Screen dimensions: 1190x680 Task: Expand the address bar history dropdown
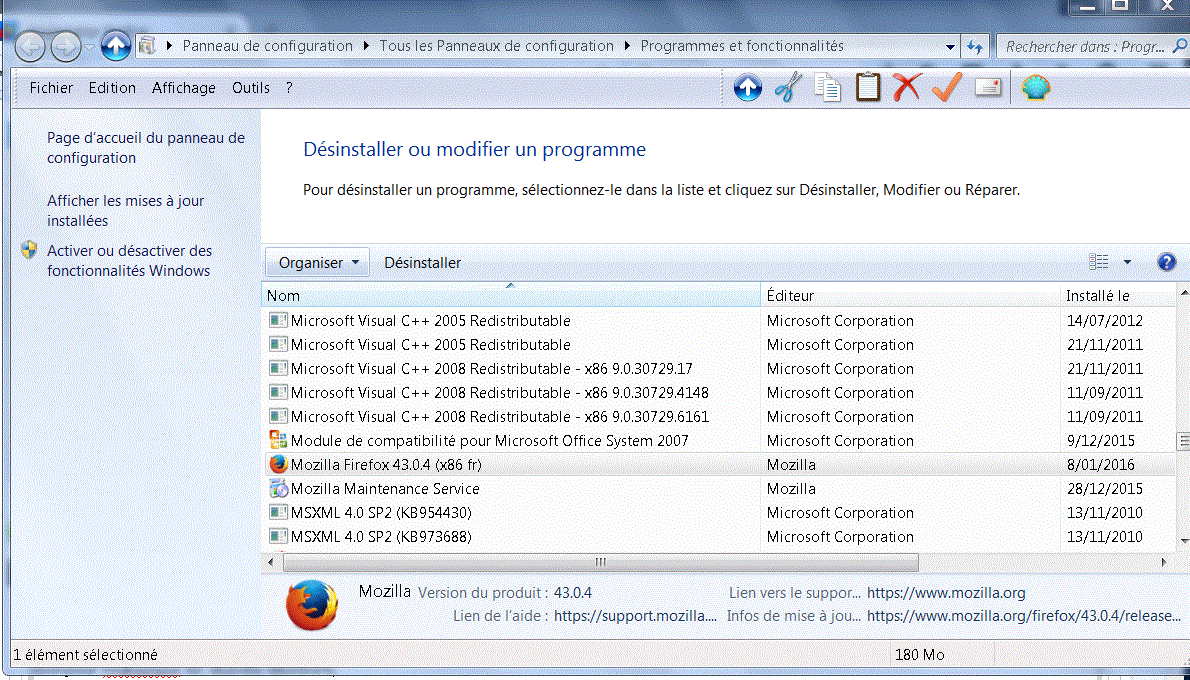click(x=950, y=47)
